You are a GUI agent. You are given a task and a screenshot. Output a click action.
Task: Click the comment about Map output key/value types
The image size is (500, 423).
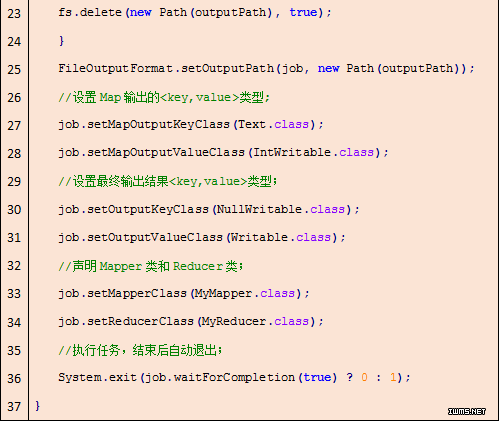click(164, 97)
